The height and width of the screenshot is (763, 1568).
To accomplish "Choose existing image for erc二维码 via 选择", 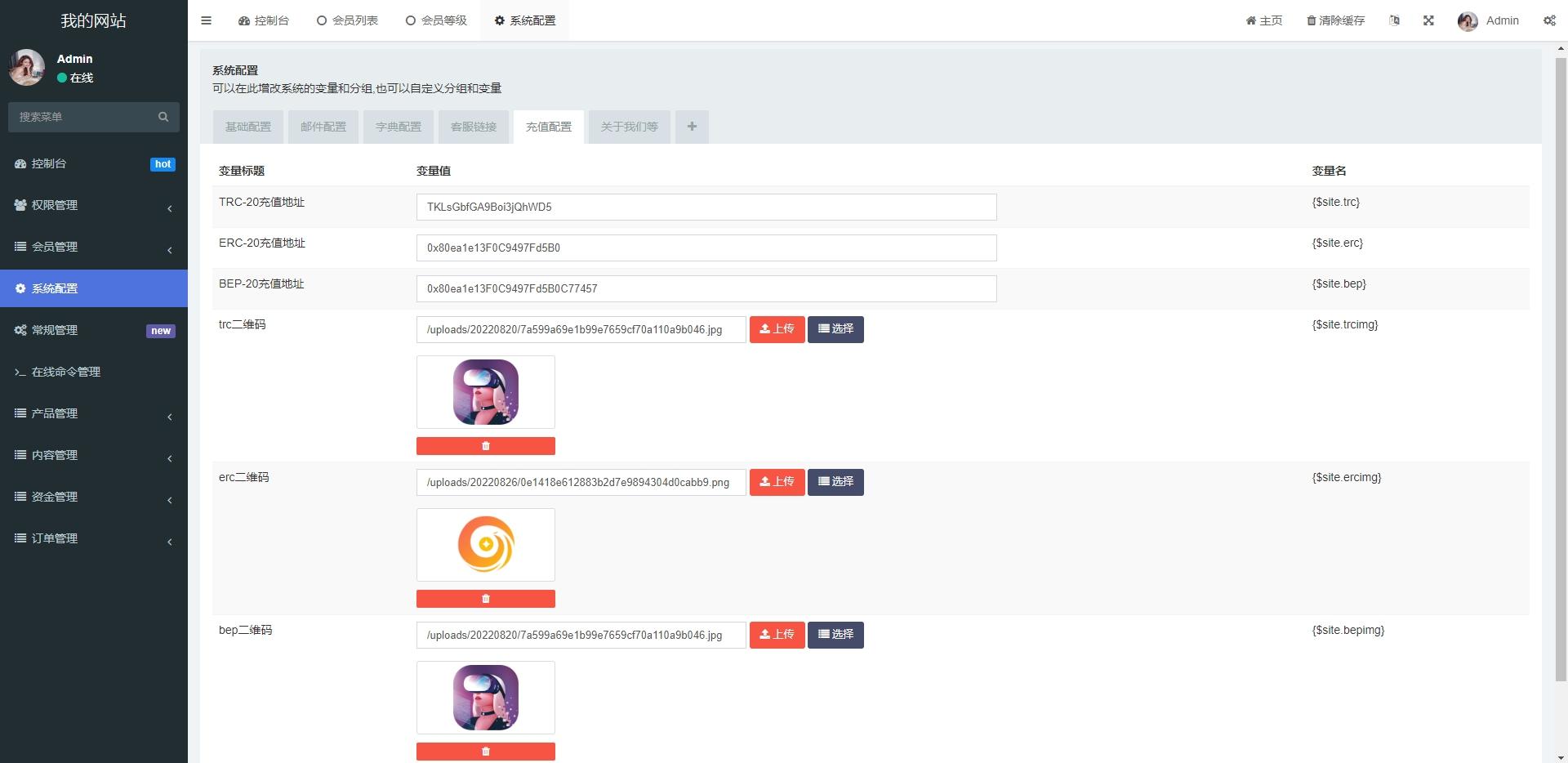I will click(x=835, y=482).
